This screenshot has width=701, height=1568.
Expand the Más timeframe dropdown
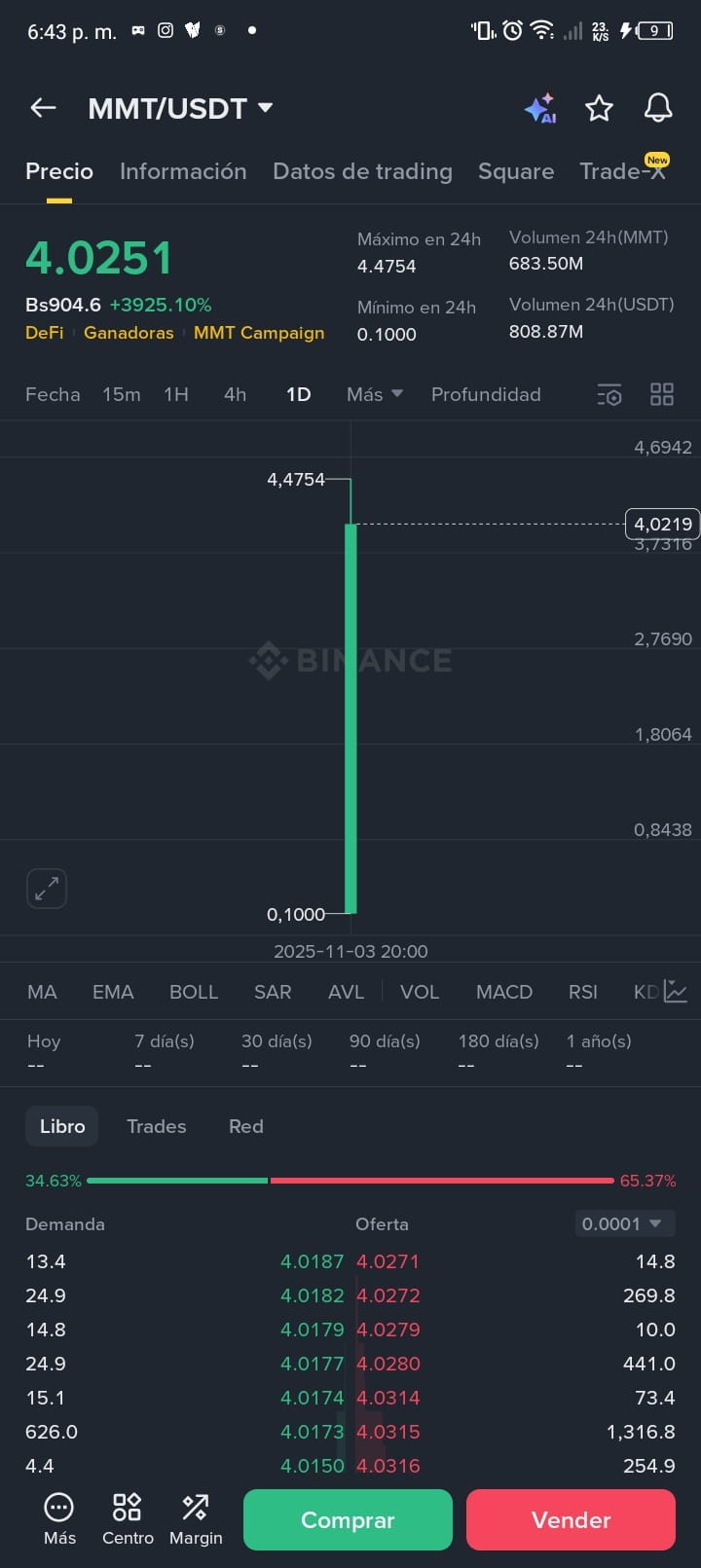tap(375, 394)
